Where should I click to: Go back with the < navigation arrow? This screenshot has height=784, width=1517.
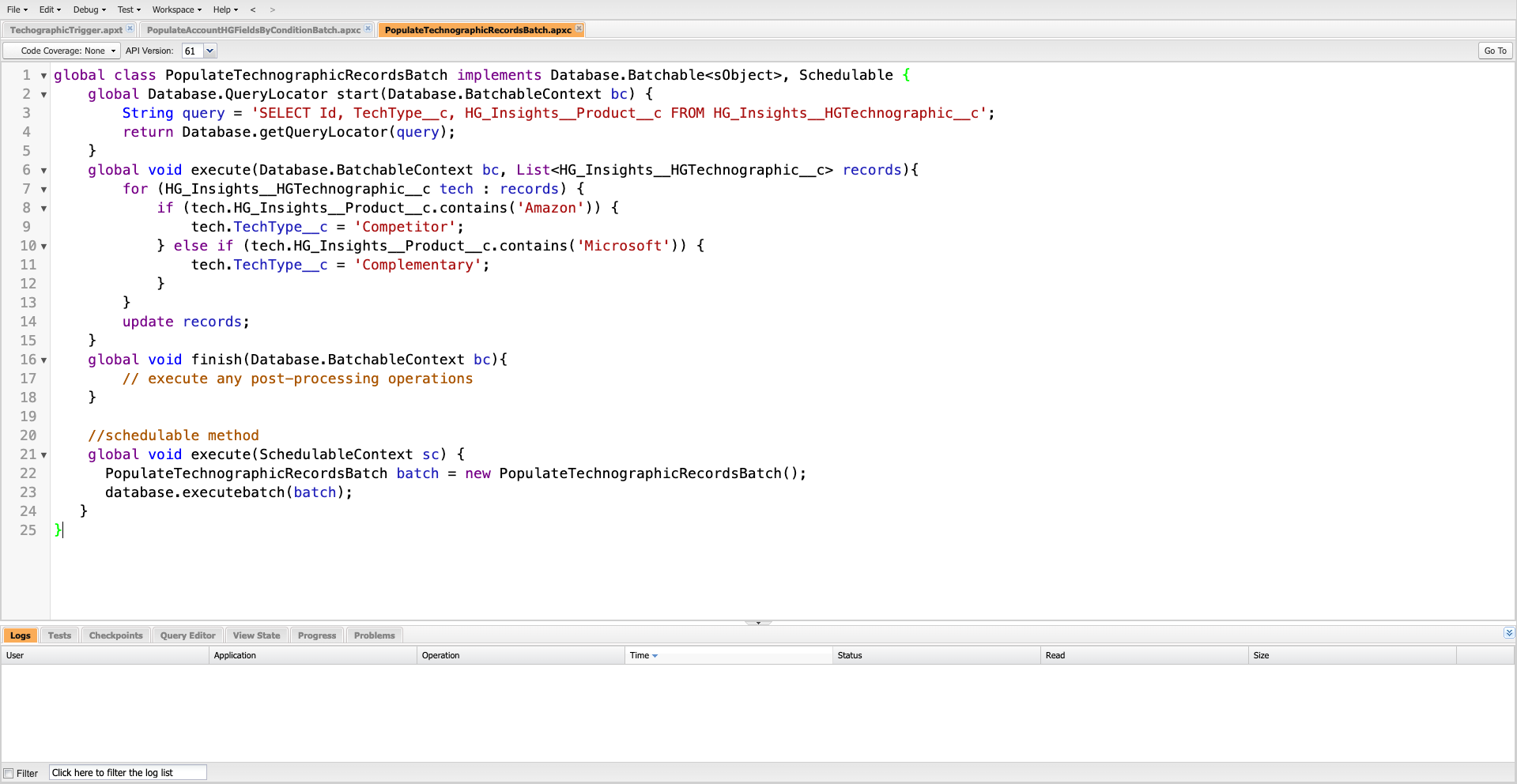click(253, 9)
